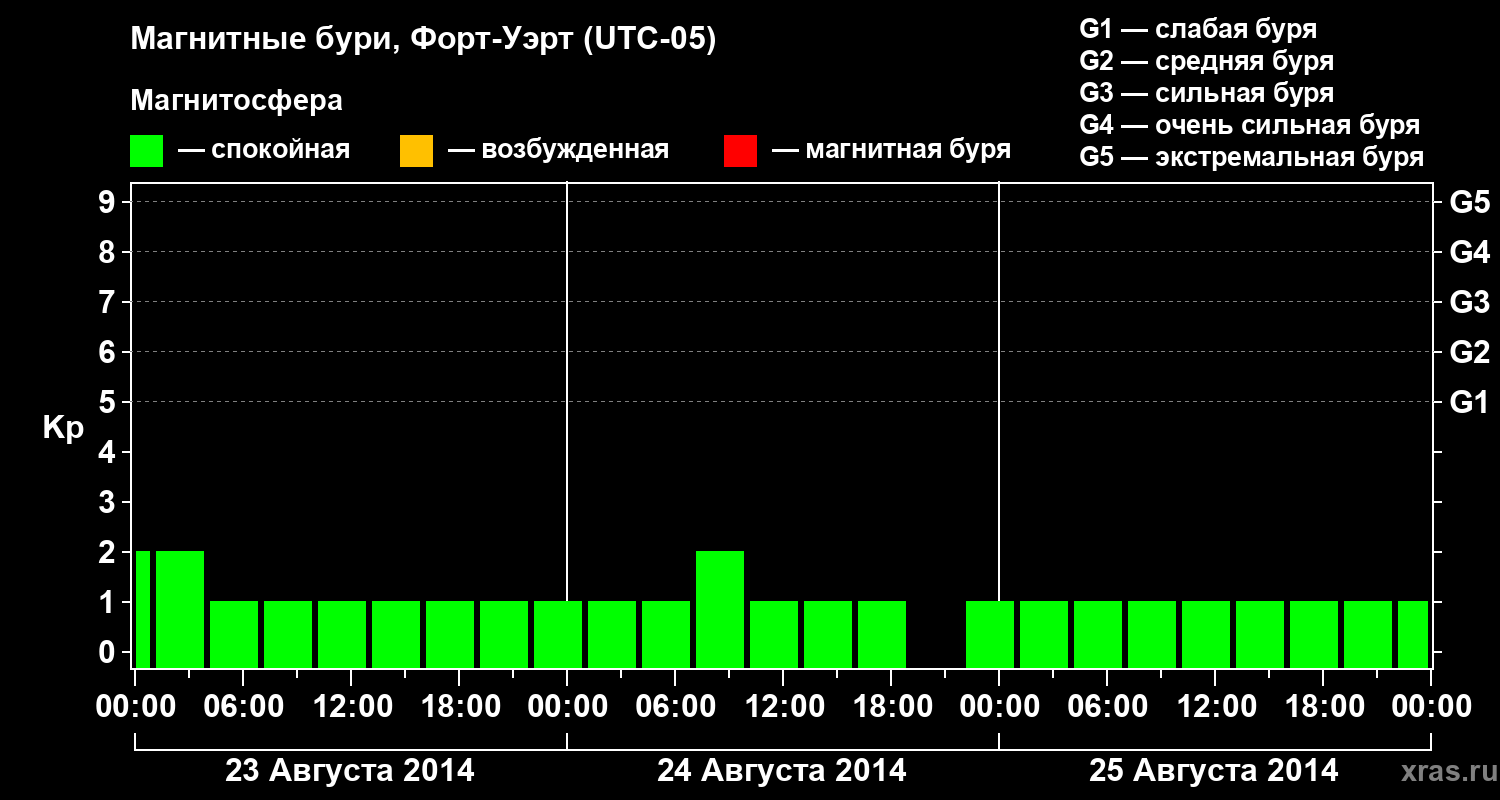
Task: Click the '12:00' time label for 24 August
Action: point(783,707)
